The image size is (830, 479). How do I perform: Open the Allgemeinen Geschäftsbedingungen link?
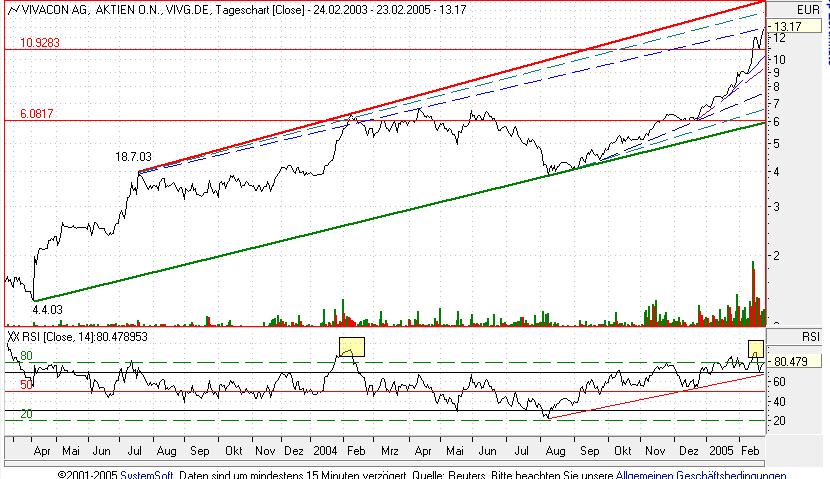pos(701,475)
